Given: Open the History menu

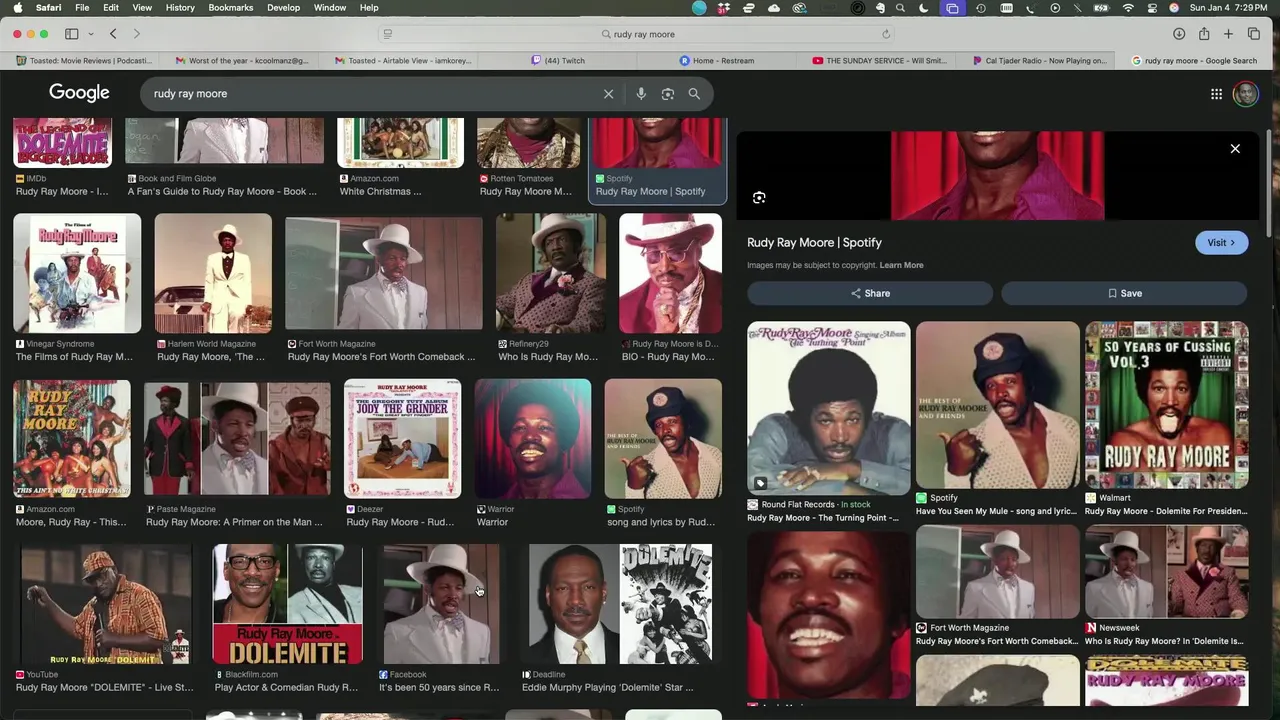Looking at the screenshot, I should coord(180,8).
